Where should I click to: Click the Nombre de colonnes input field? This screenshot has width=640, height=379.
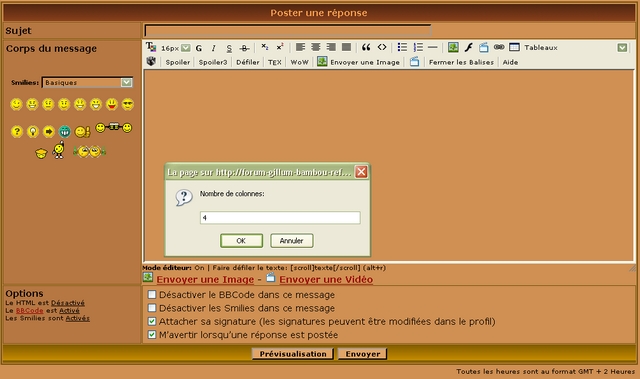coord(280,218)
